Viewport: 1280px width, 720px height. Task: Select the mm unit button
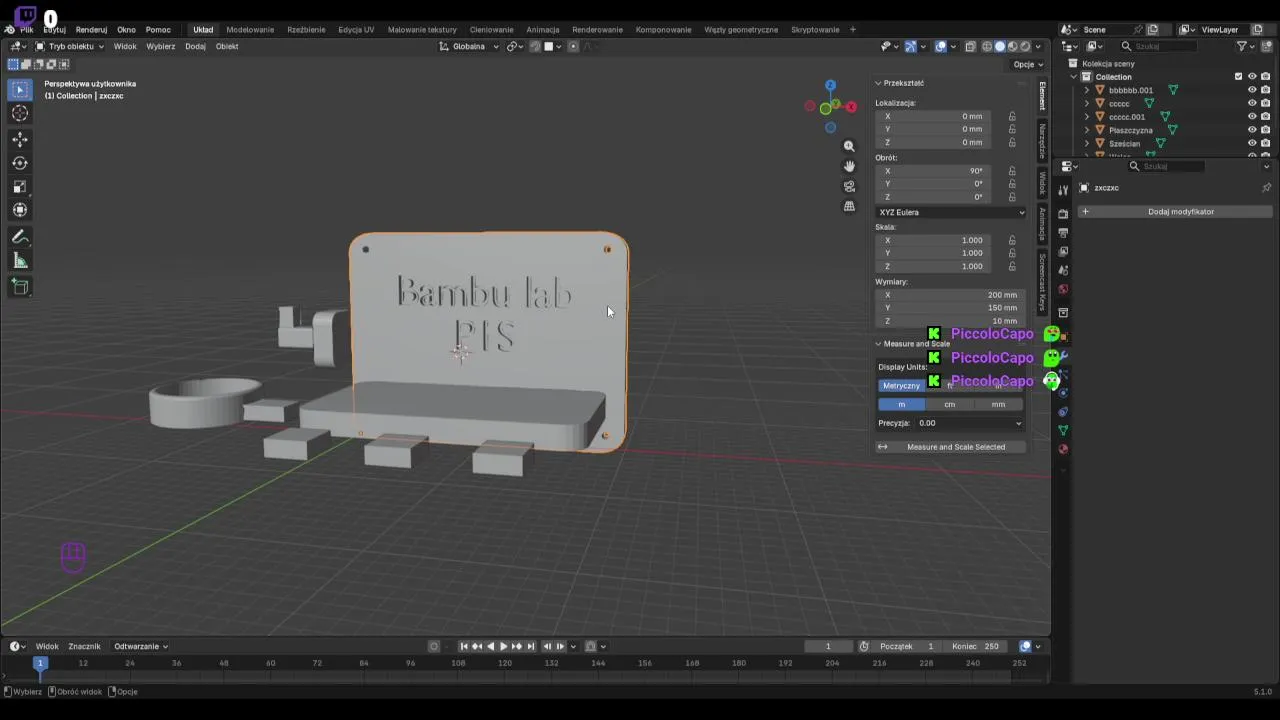click(x=999, y=404)
